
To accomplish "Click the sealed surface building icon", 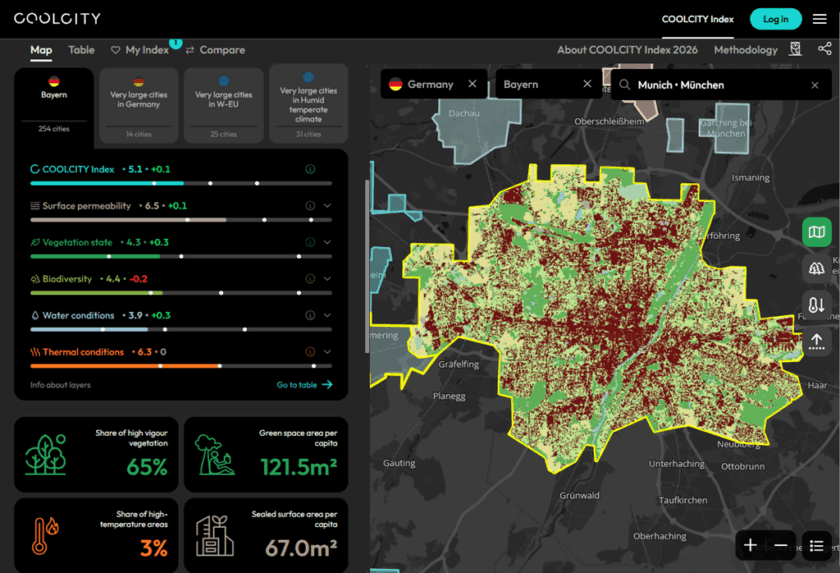I will pos(215,536).
